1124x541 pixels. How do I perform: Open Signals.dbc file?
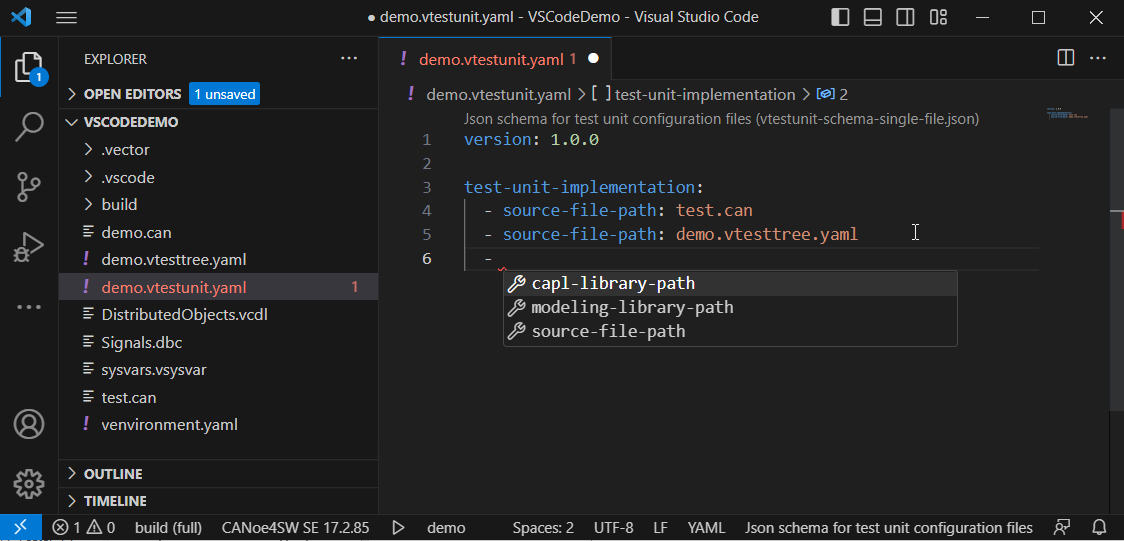(x=219, y=343)
